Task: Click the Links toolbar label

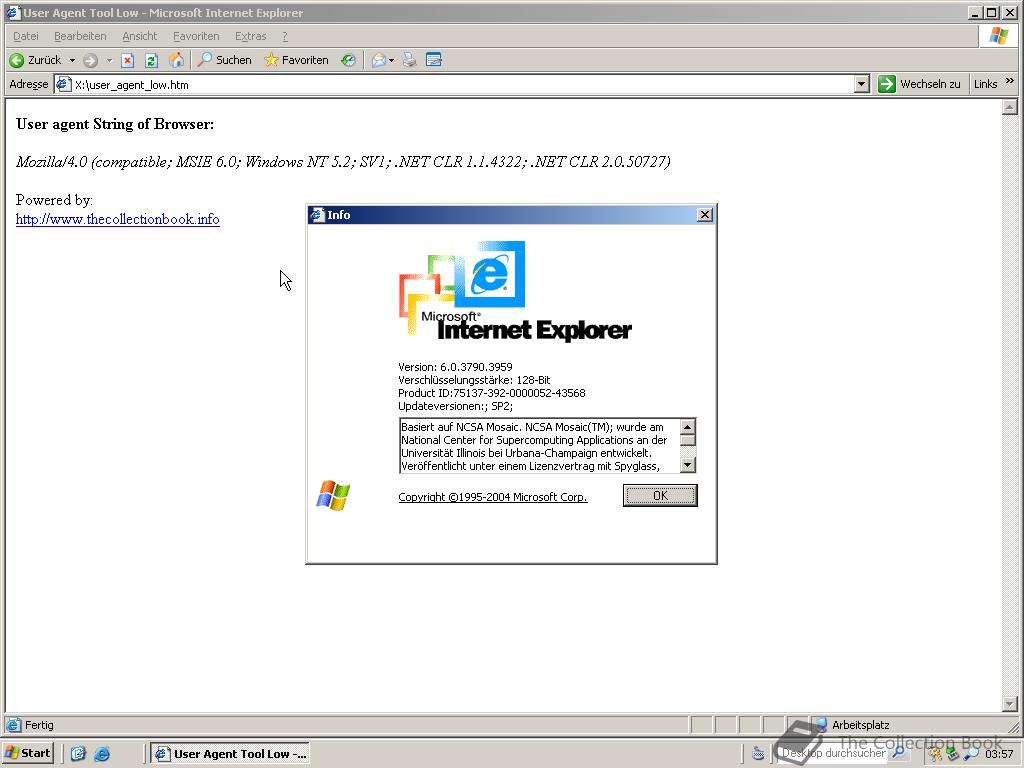Action: click(985, 84)
